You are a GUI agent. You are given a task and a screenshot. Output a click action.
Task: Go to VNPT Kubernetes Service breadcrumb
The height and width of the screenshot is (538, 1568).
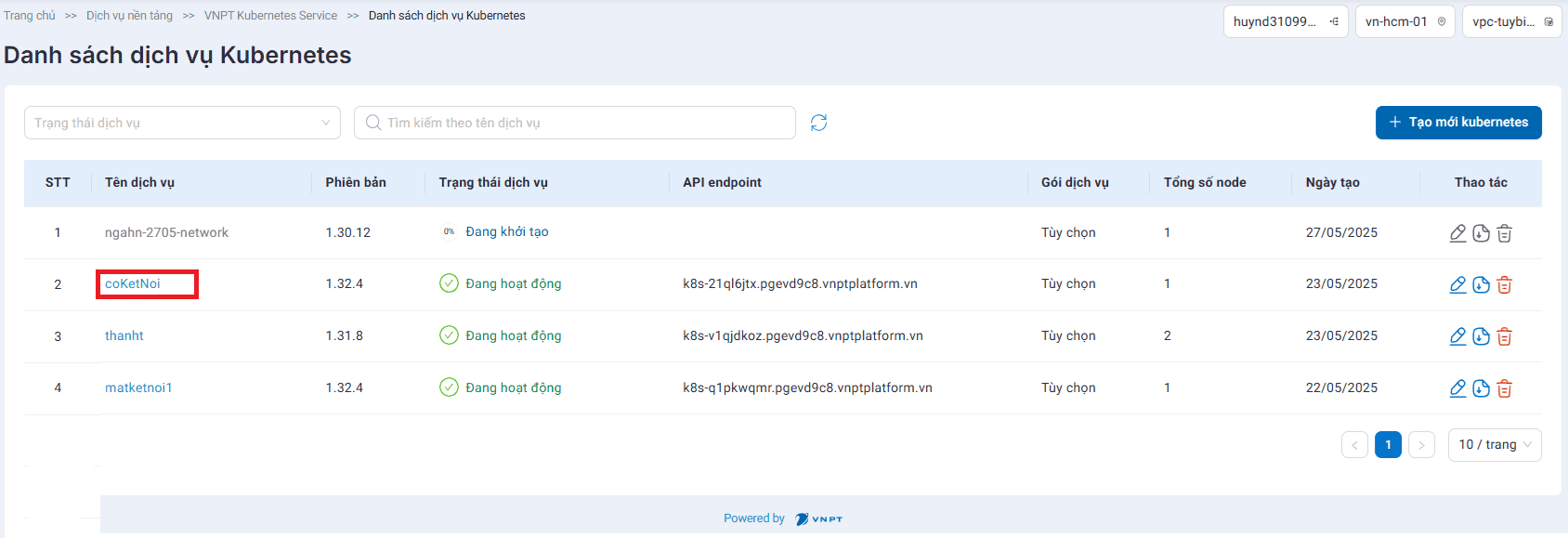pyautogui.click(x=270, y=16)
